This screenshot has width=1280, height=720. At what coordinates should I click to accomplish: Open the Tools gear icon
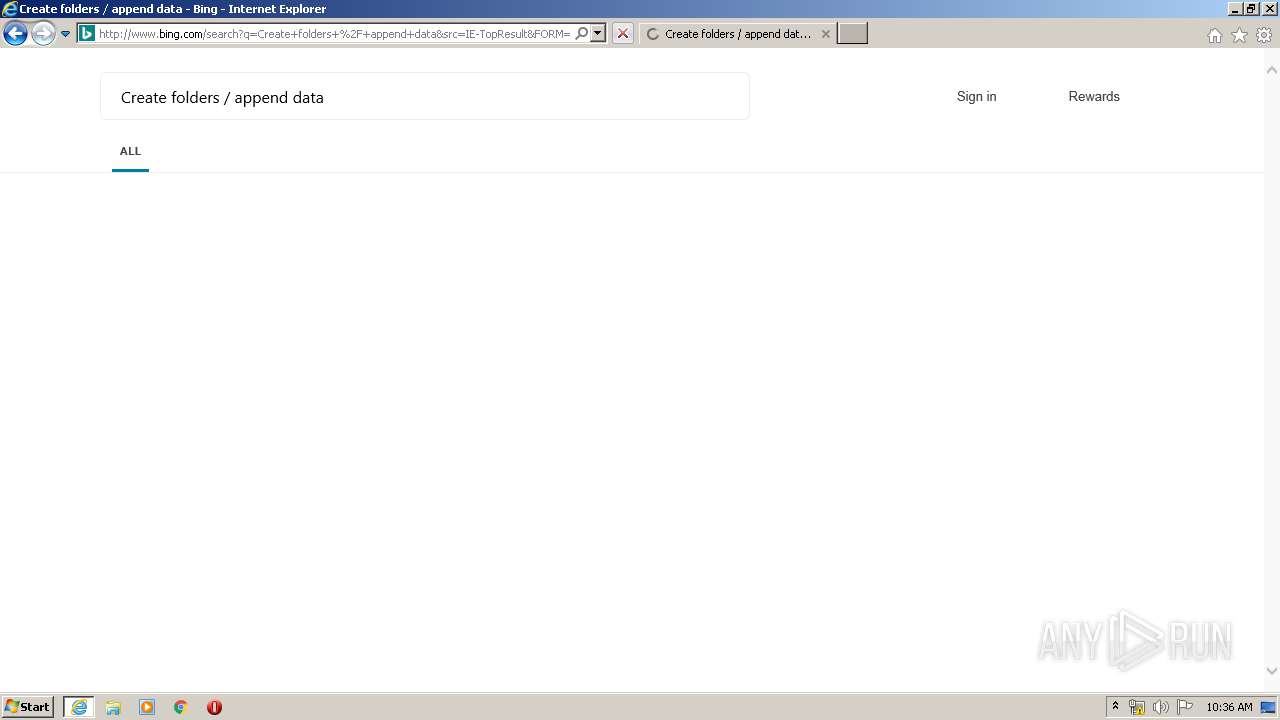click(x=1264, y=35)
